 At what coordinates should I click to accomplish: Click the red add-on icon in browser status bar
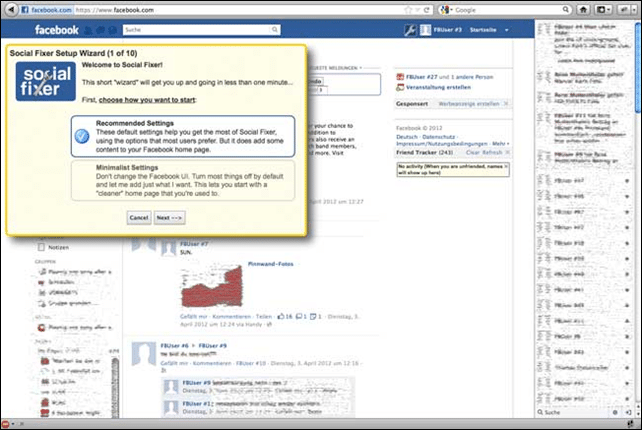(x=5, y=424)
